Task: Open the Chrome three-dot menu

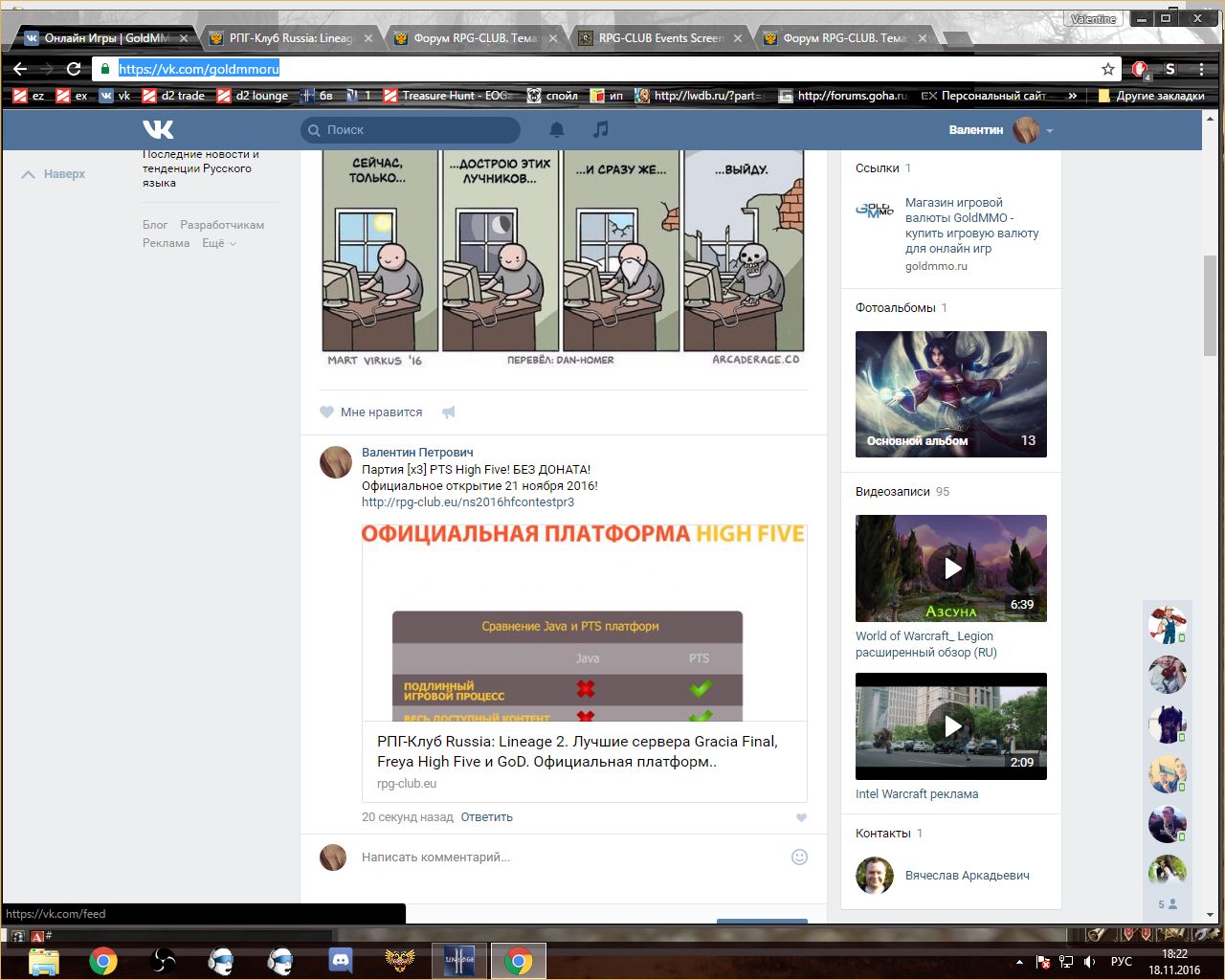Action: pos(1201,69)
